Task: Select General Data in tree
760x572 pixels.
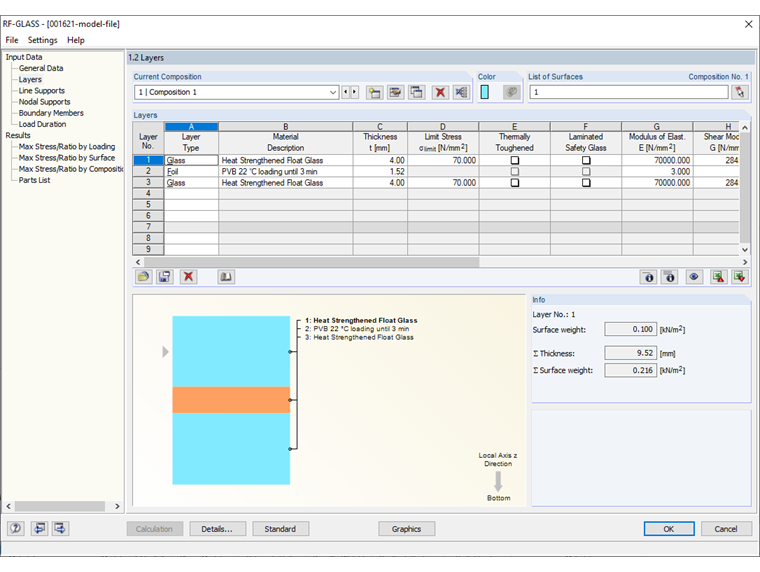Action: pyautogui.click(x=41, y=68)
